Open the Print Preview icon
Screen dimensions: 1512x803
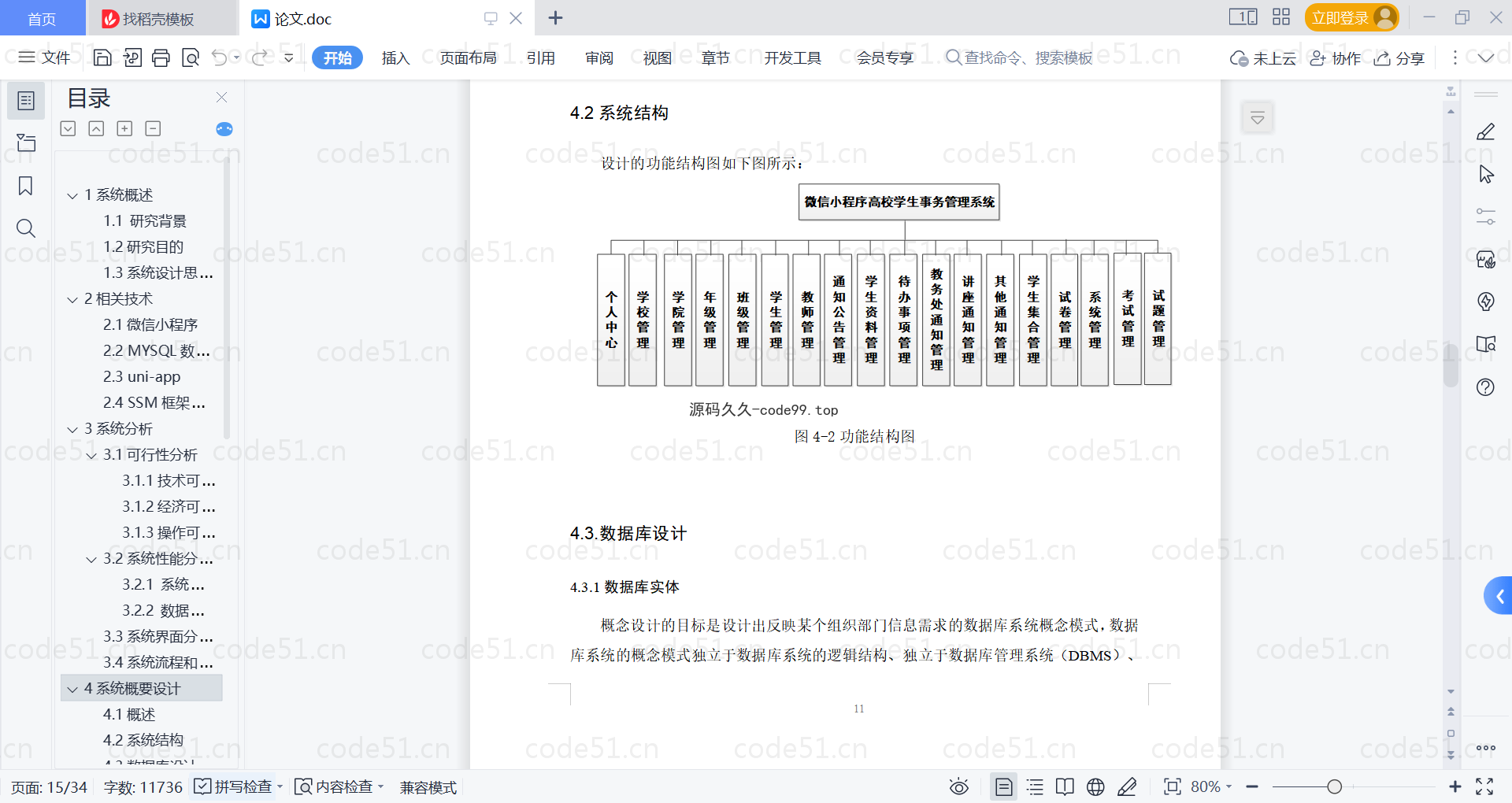(x=190, y=57)
